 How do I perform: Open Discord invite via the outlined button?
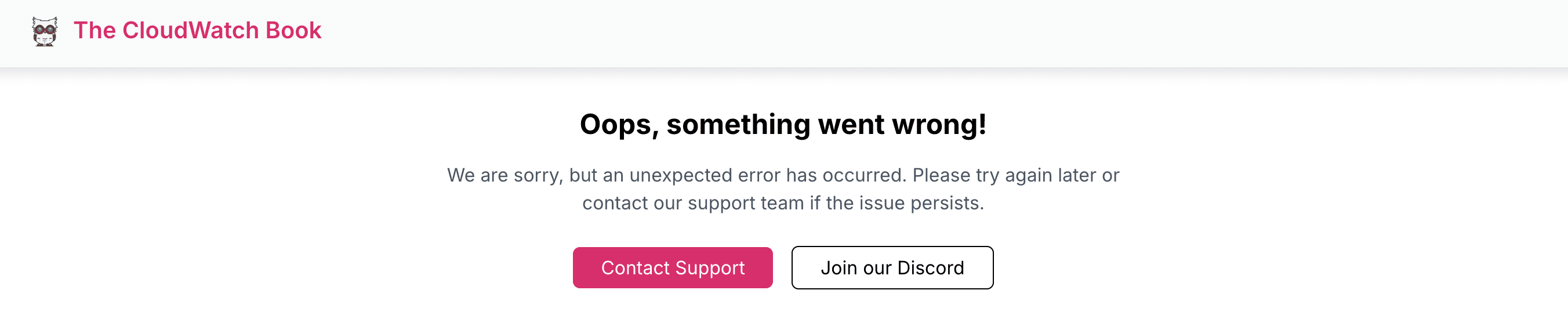tap(892, 268)
